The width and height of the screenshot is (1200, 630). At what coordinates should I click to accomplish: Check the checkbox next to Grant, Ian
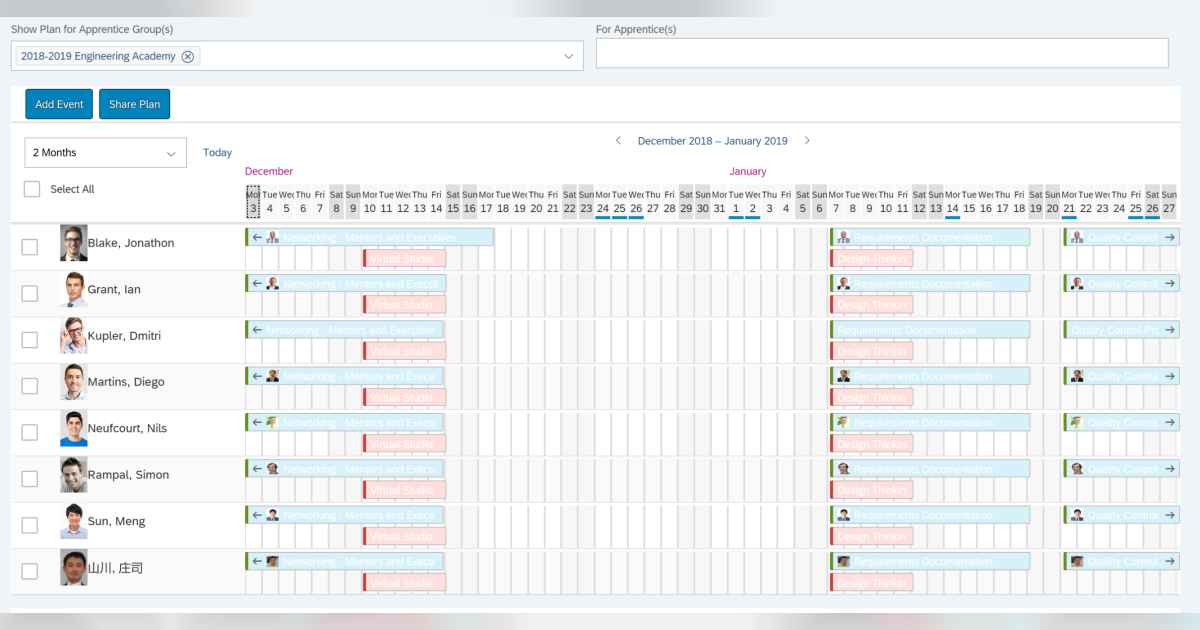(29, 293)
